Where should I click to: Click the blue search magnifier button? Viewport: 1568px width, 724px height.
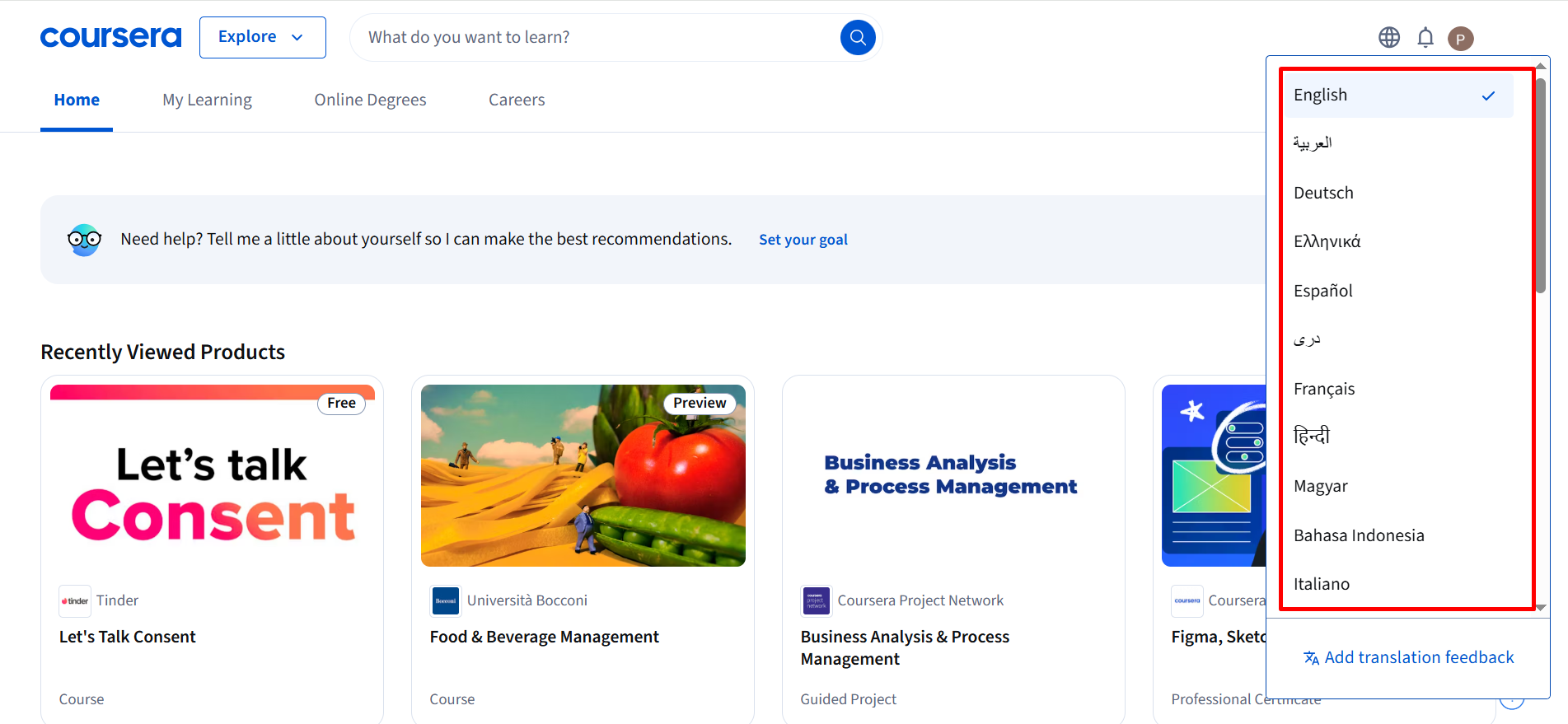(x=858, y=37)
